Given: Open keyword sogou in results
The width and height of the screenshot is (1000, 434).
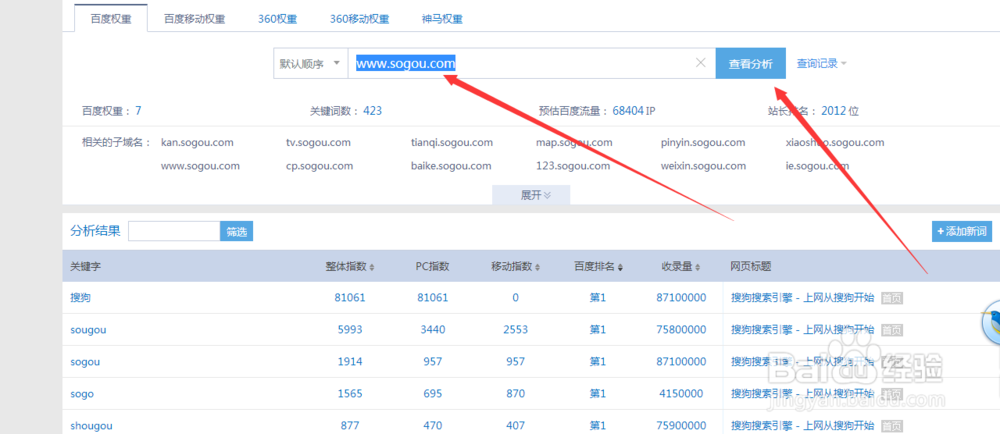Looking at the screenshot, I should click(85, 361).
